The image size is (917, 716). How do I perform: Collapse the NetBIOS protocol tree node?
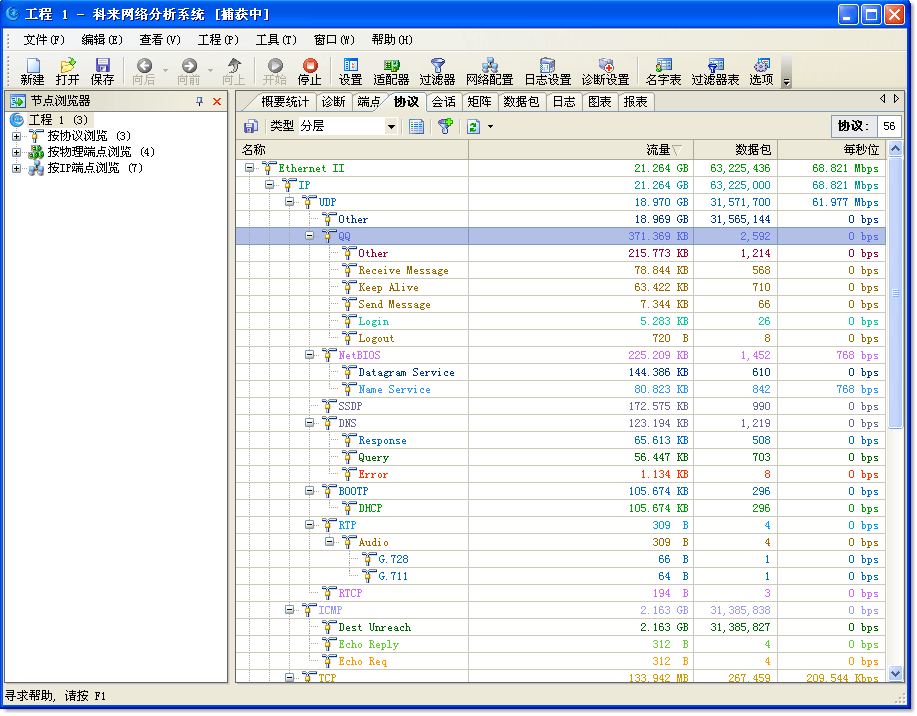click(310, 355)
